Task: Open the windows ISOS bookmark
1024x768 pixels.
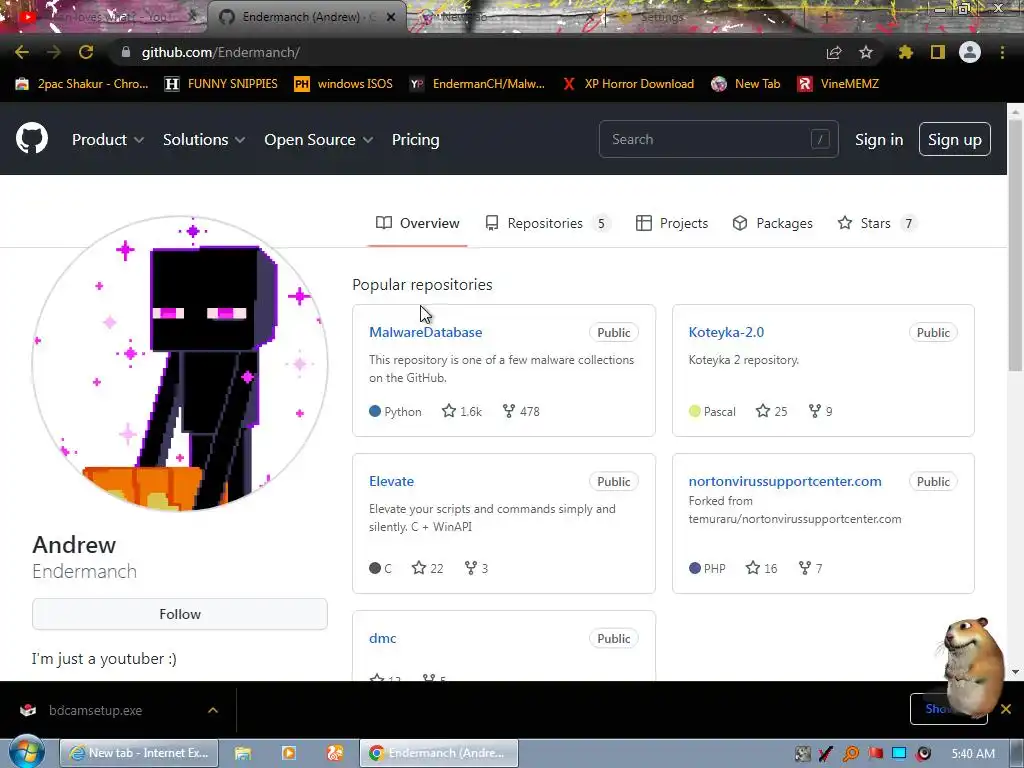Action: (344, 84)
